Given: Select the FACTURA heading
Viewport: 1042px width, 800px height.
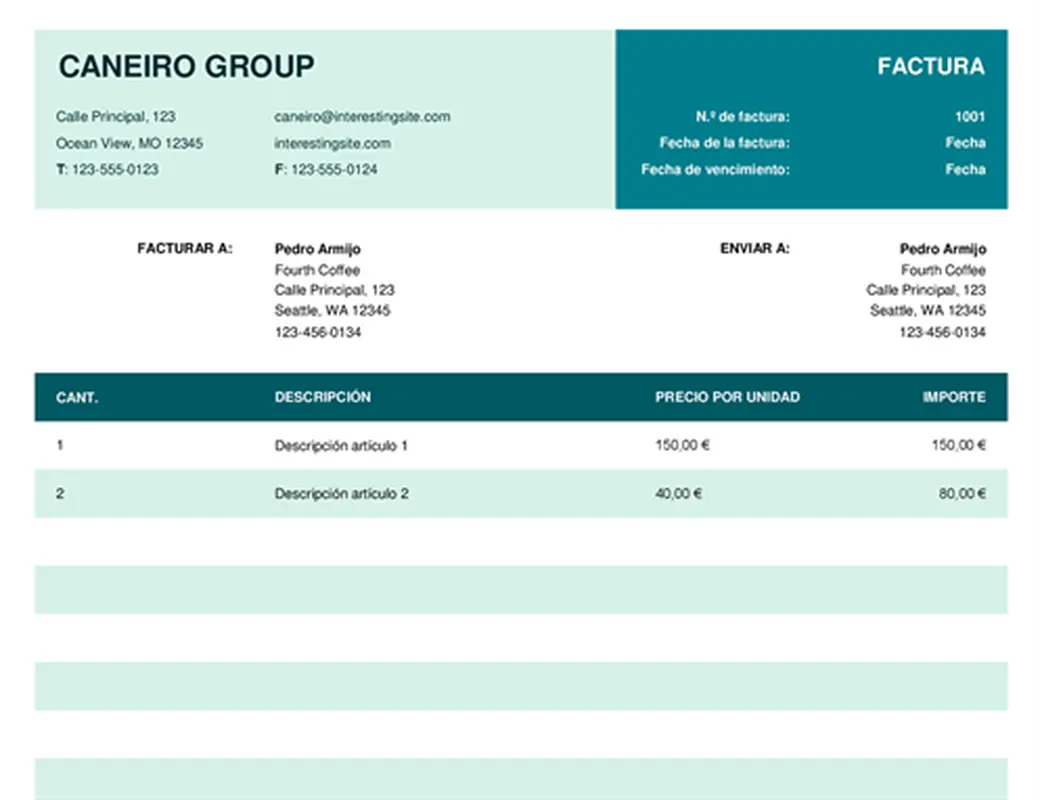Looking at the screenshot, I should 930,67.
